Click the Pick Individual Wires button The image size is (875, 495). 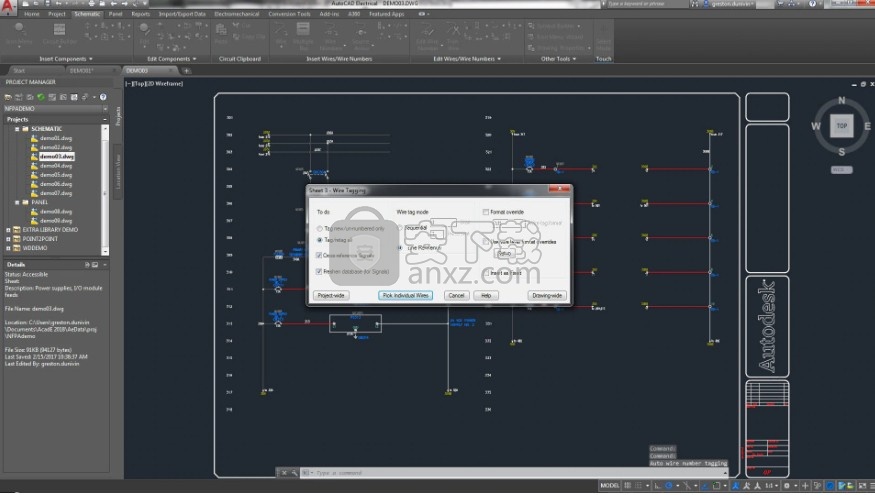tap(406, 296)
